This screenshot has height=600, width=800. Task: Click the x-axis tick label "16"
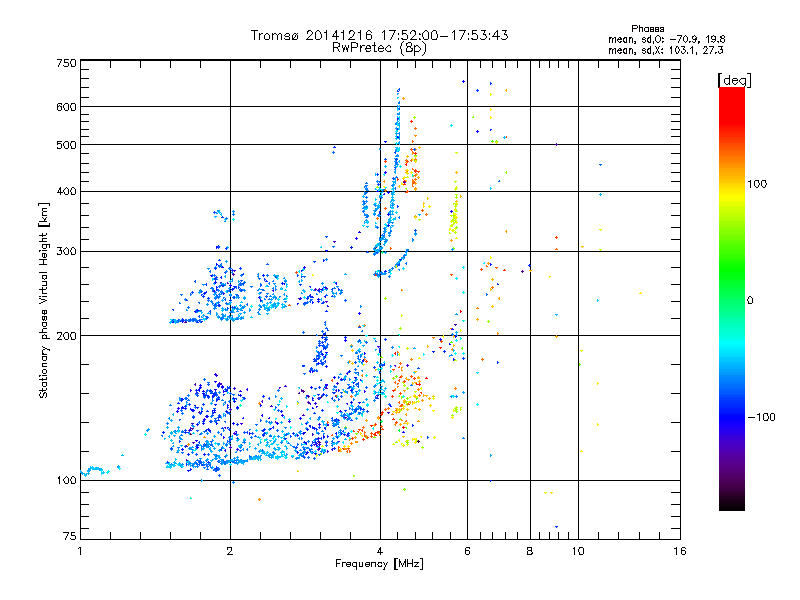[x=680, y=551]
